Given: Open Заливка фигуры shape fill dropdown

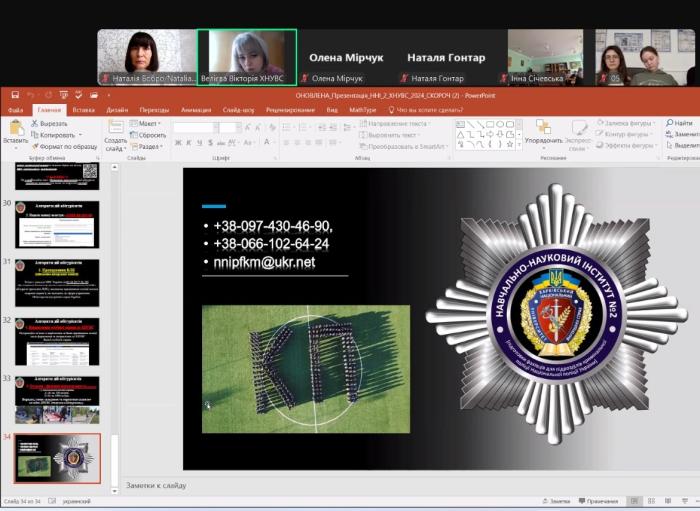Looking at the screenshot, I should tap(628, 123).
